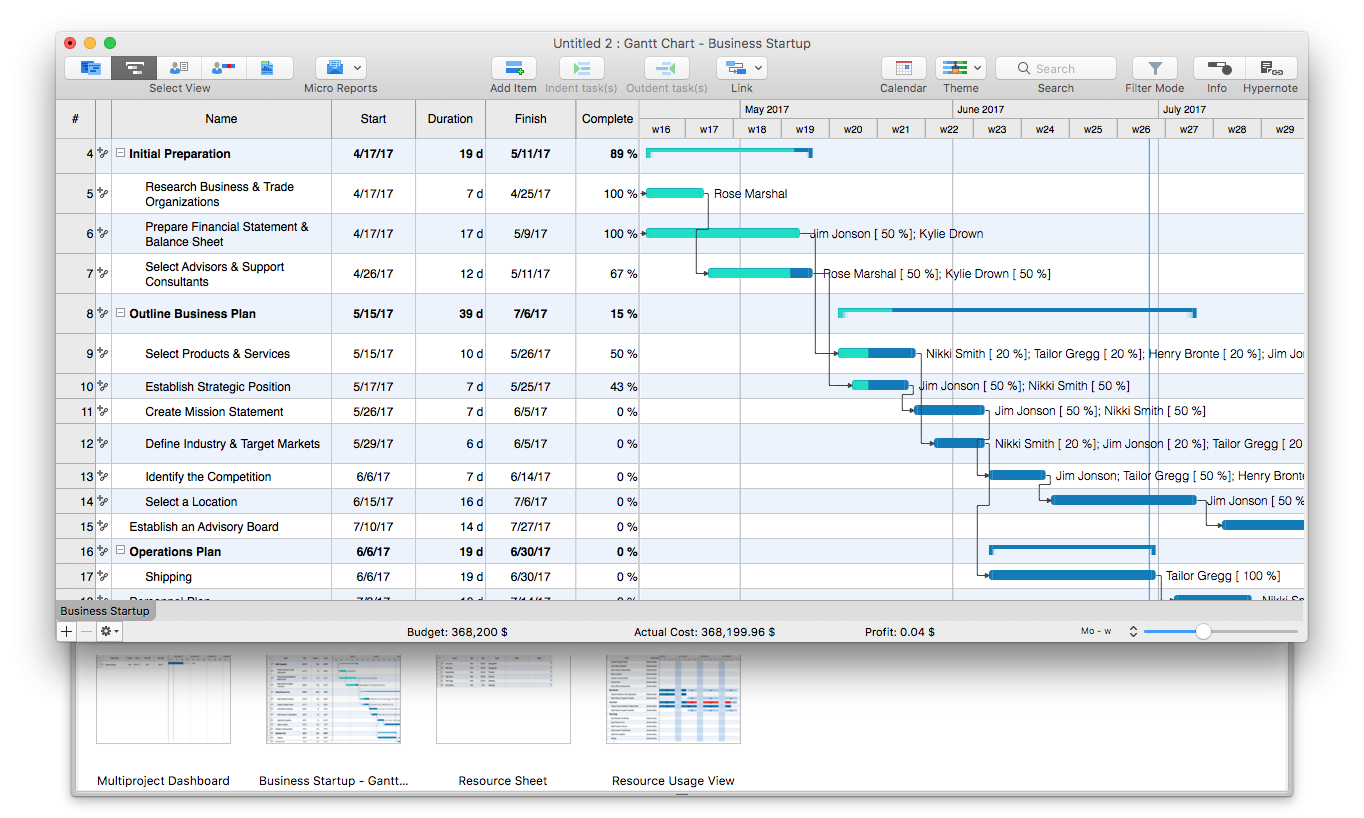Screen dimensions: 1364x818
Task: Collapse the Operations Plan group
Action: [121, 551]
